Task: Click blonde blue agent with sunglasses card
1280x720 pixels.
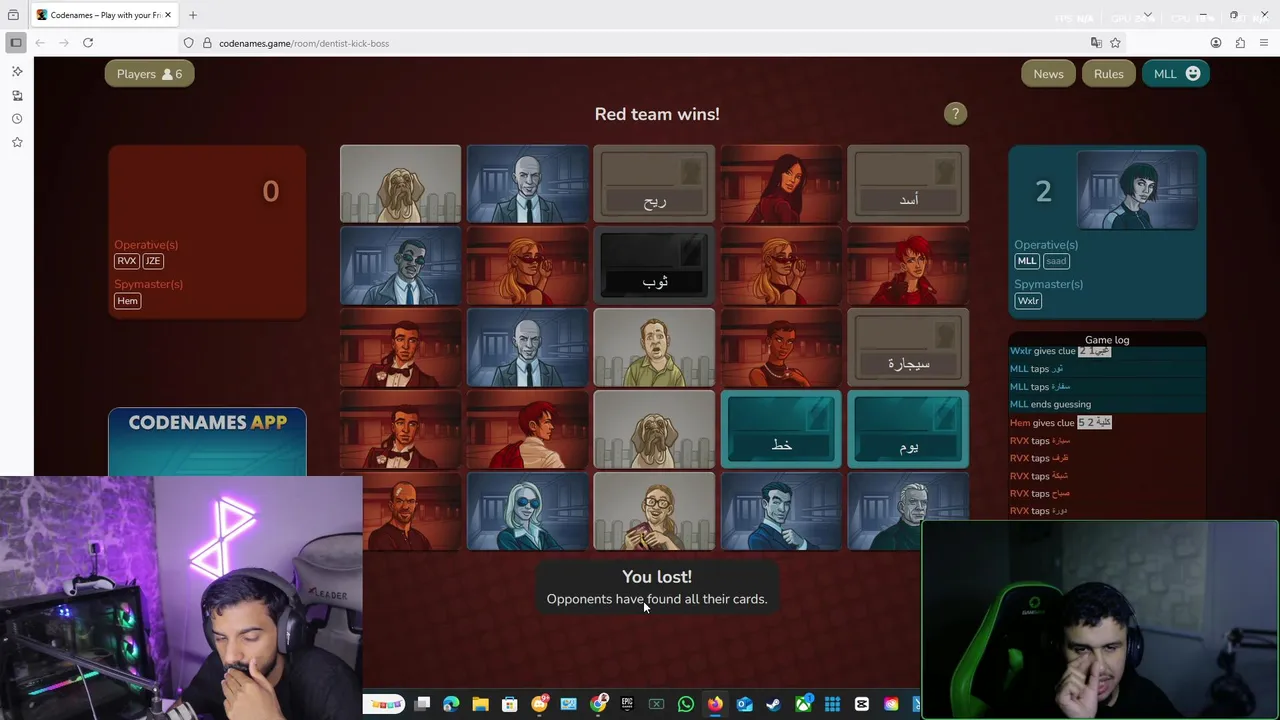Action: pos(527,512)
